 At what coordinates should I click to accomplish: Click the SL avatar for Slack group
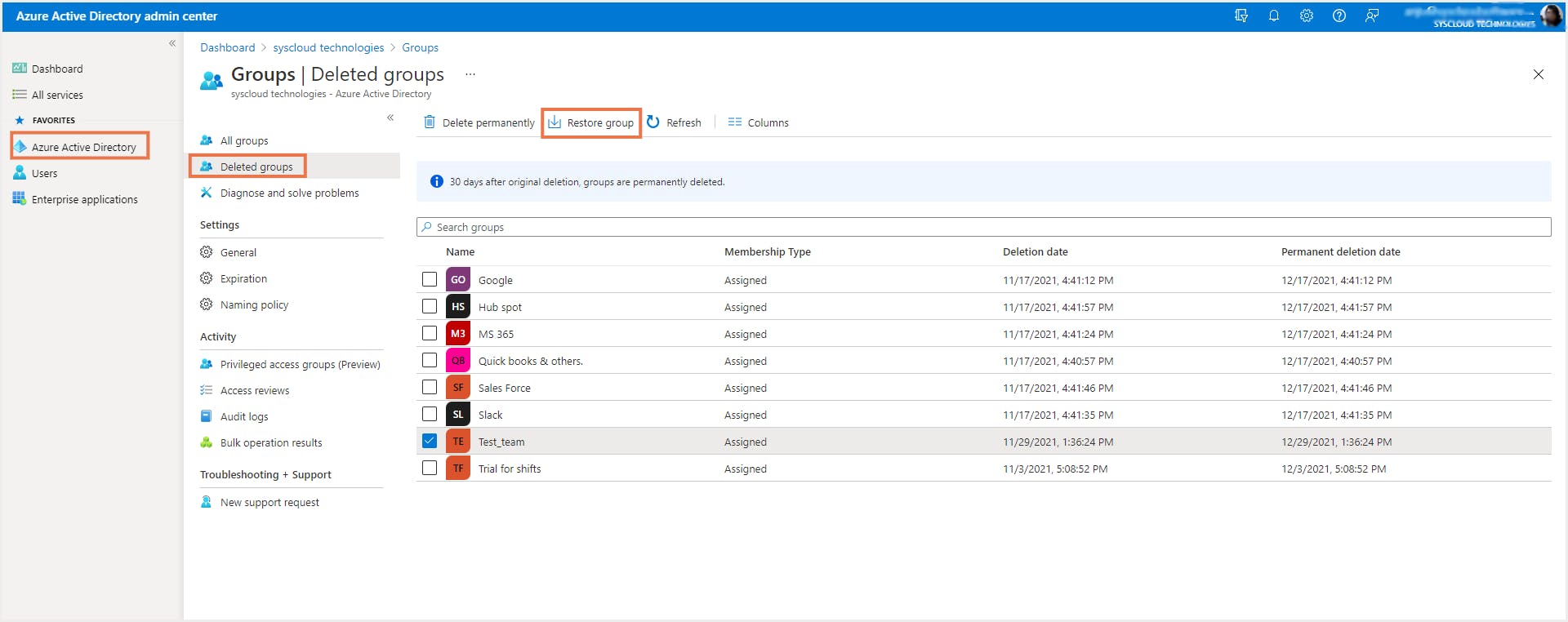458,414
